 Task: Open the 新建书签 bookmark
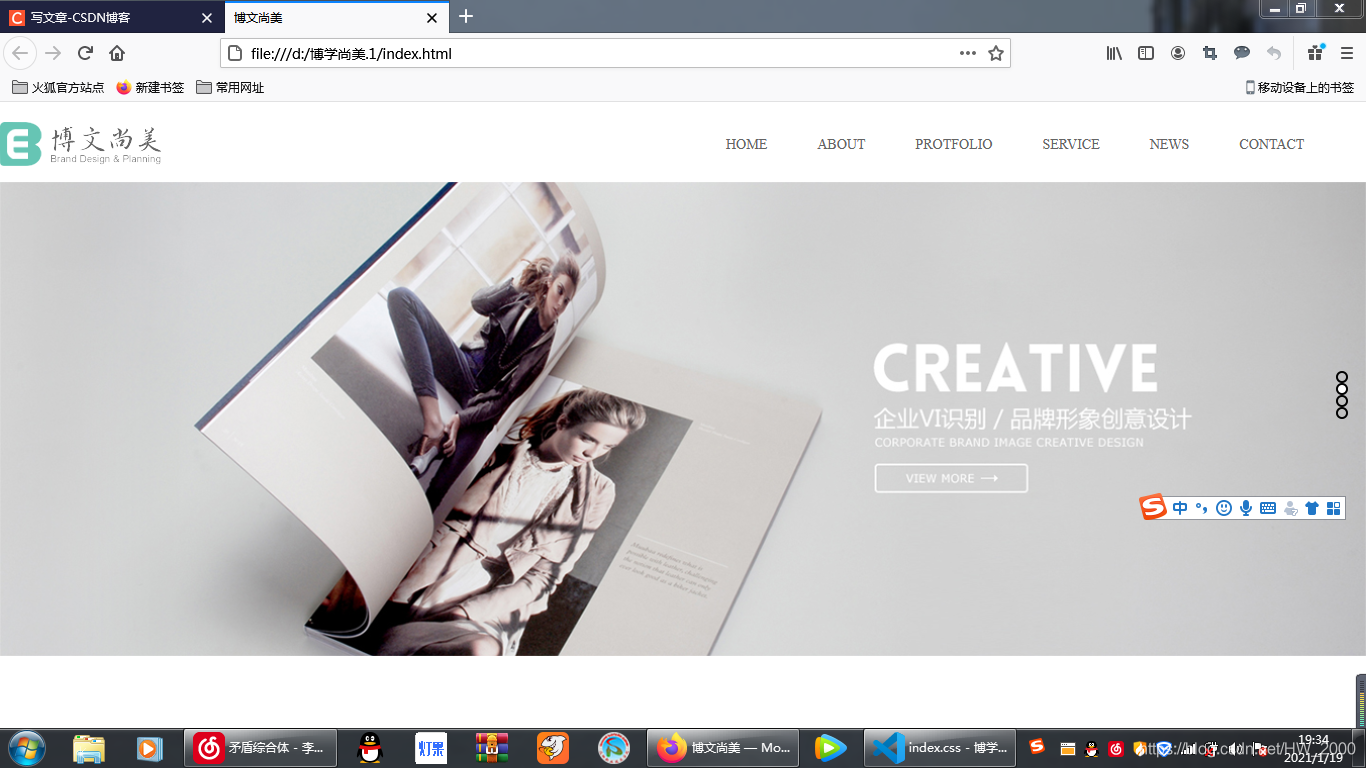(150, 87)
